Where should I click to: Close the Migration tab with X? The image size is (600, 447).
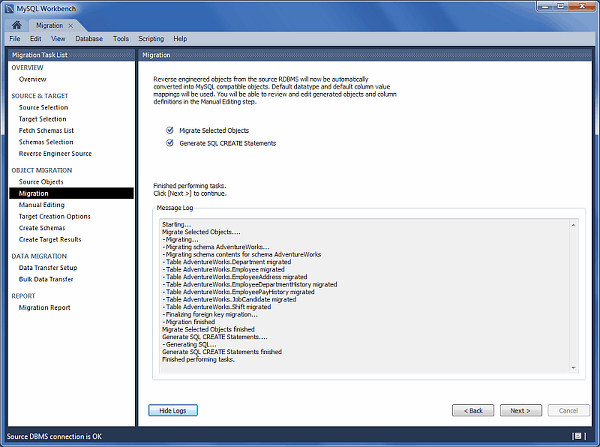coord(70,26)
